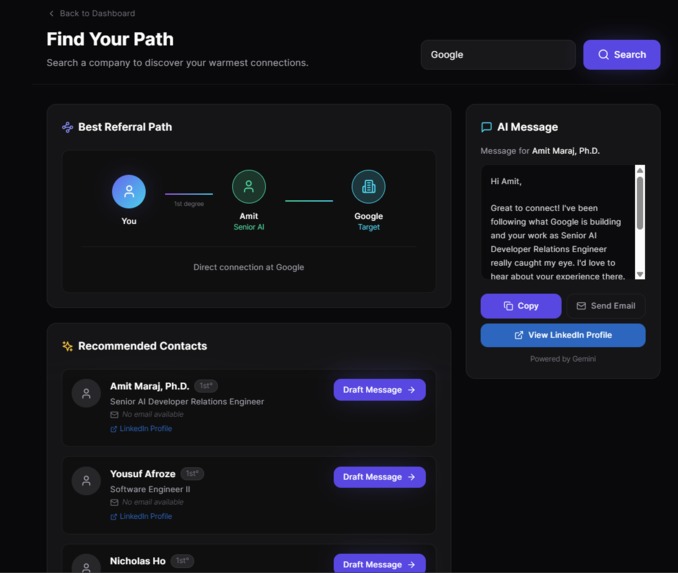The width and height of the screenshot is (678, 573).
Task: Click the Yousuf Afroze contact name
Action: (143, 474)
